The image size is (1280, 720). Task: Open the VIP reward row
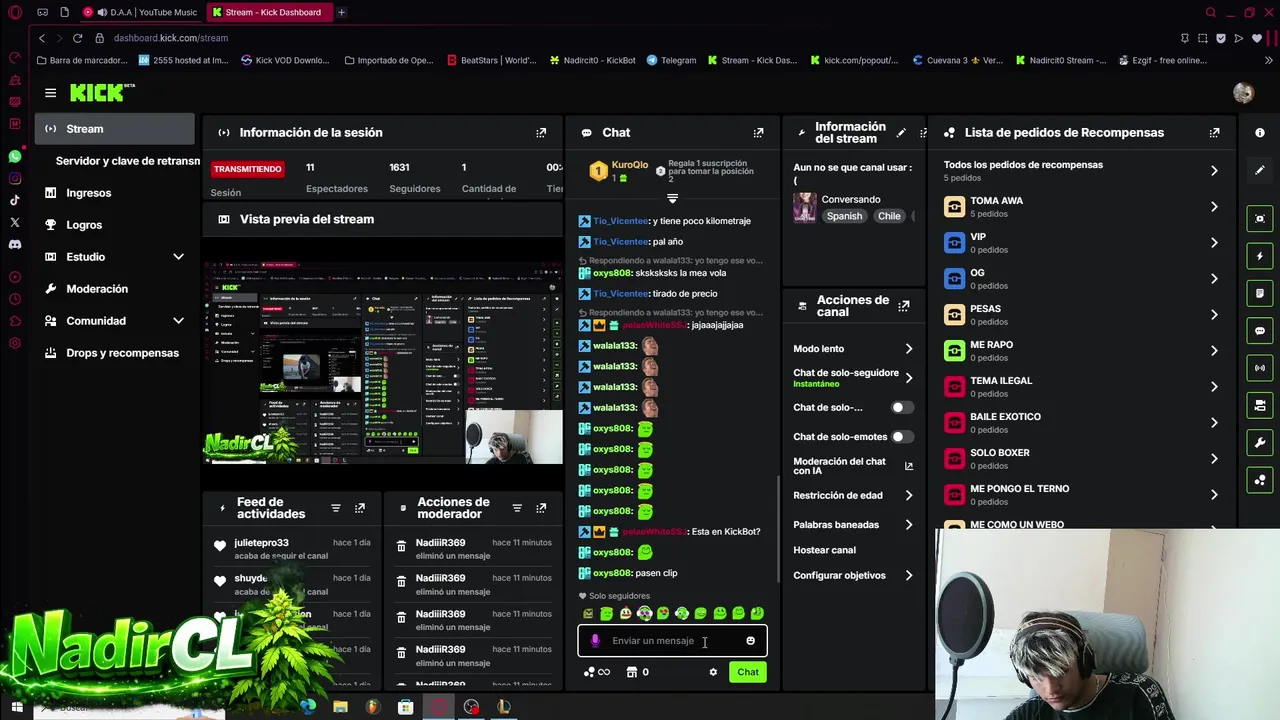click(x=1082, y=243)
